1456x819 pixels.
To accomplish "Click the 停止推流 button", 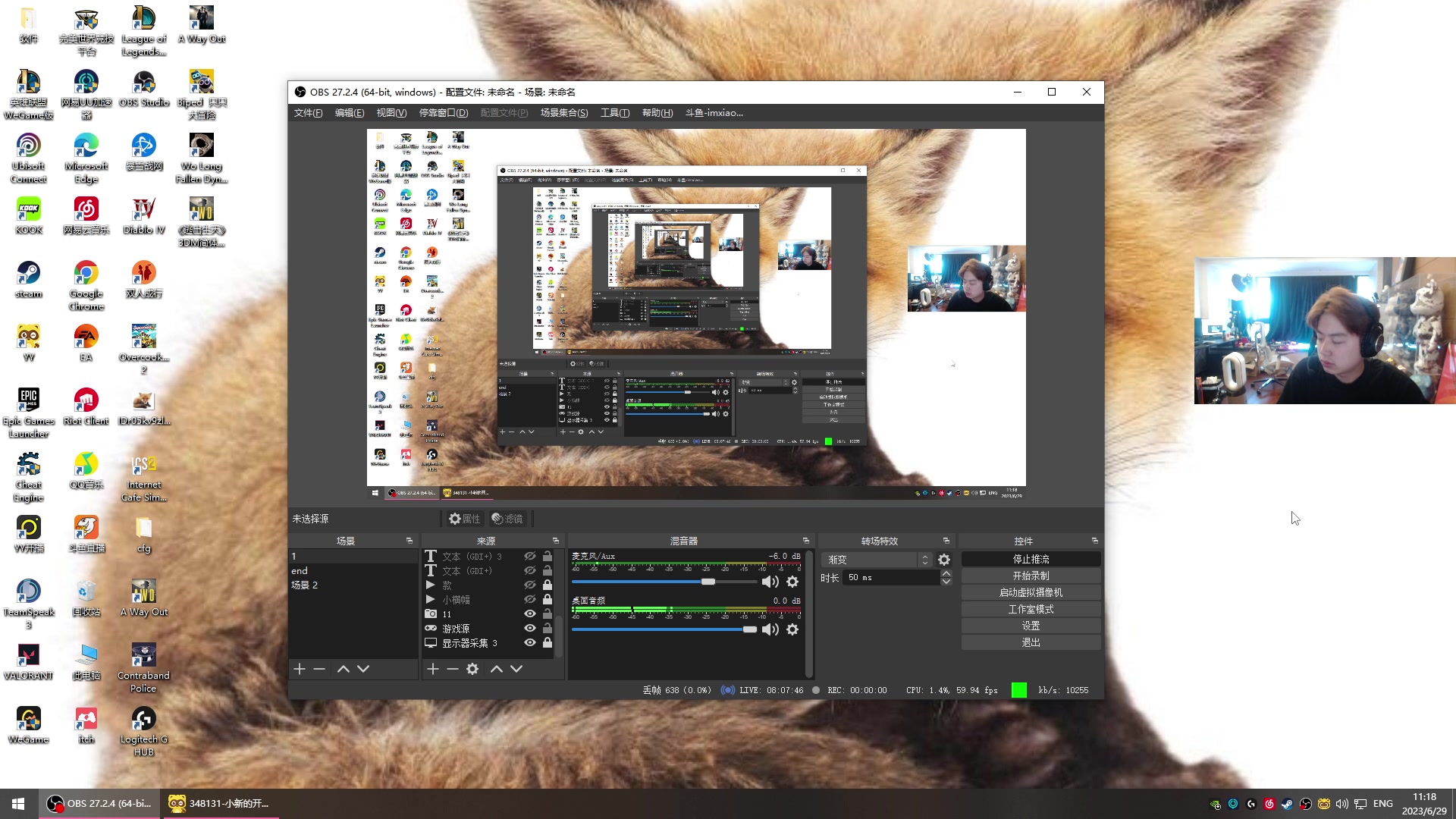I will (1031, 559).
